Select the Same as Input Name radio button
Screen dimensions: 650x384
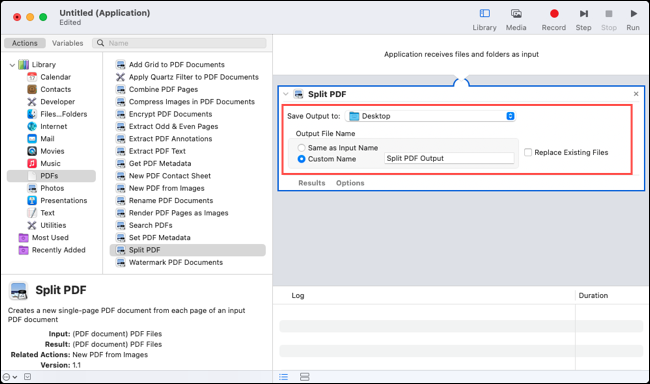301,148
